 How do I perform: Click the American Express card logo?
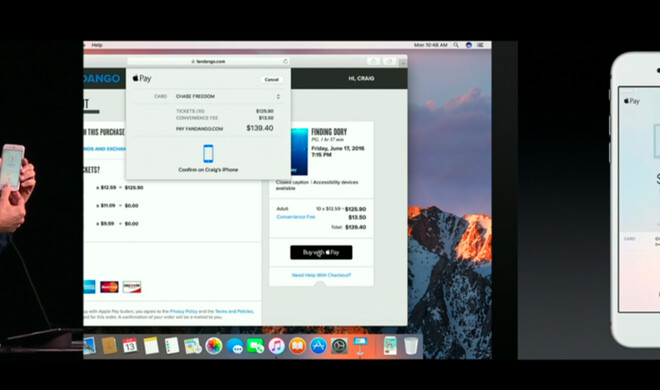[x=89, y=287]
